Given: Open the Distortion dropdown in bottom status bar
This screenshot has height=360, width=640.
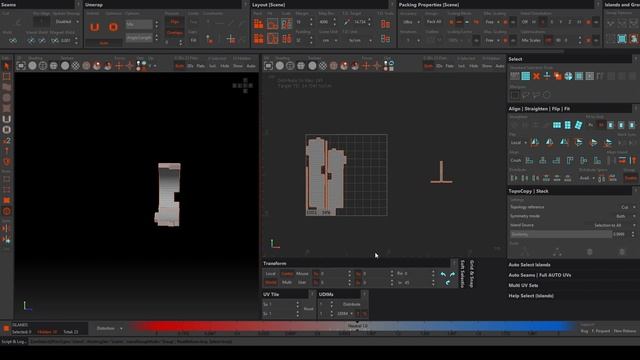Looking at the screenshot, I should click(x=109, y=328).
